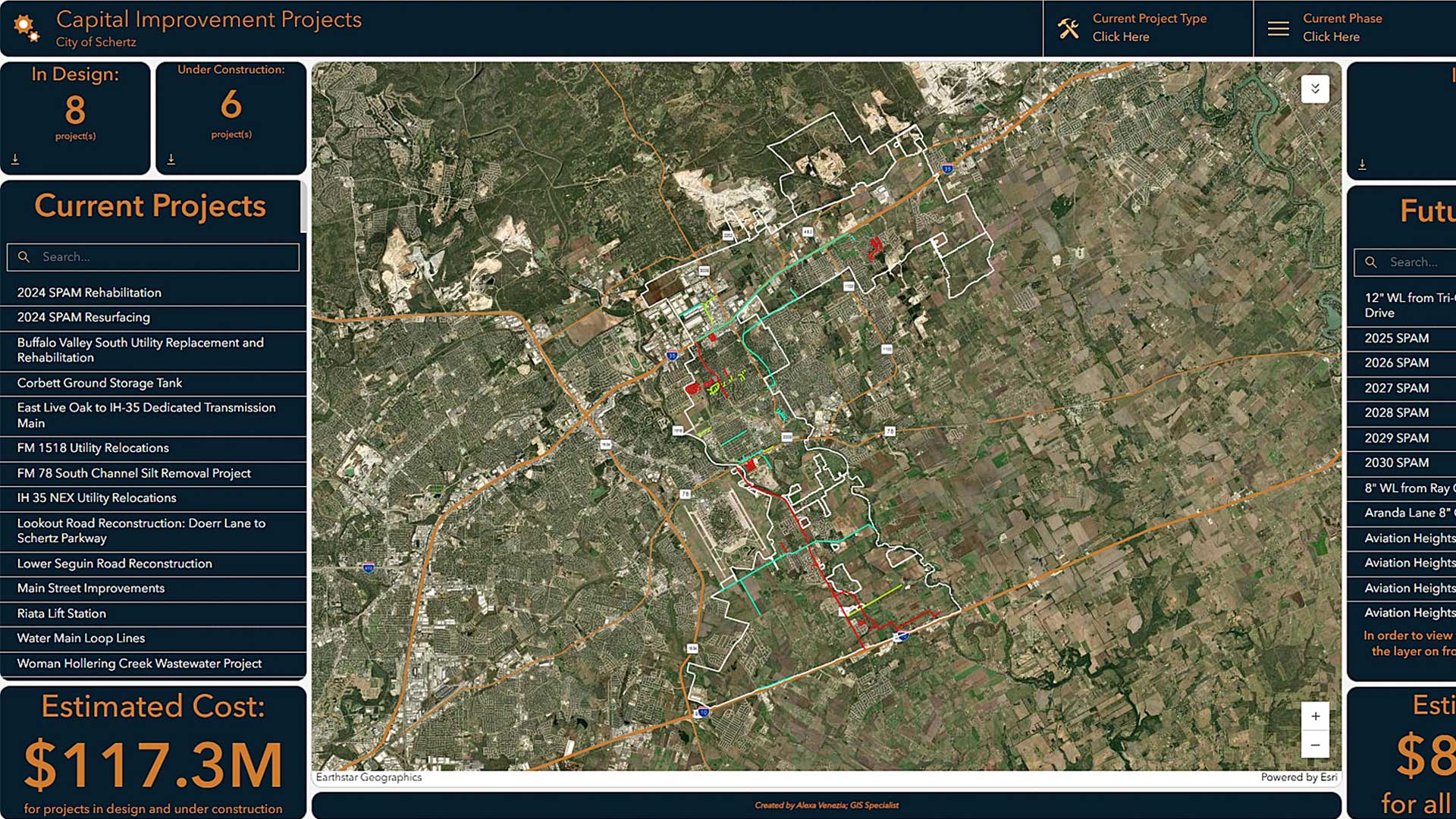Open the Current Project Type selector

click(1148, 28)
